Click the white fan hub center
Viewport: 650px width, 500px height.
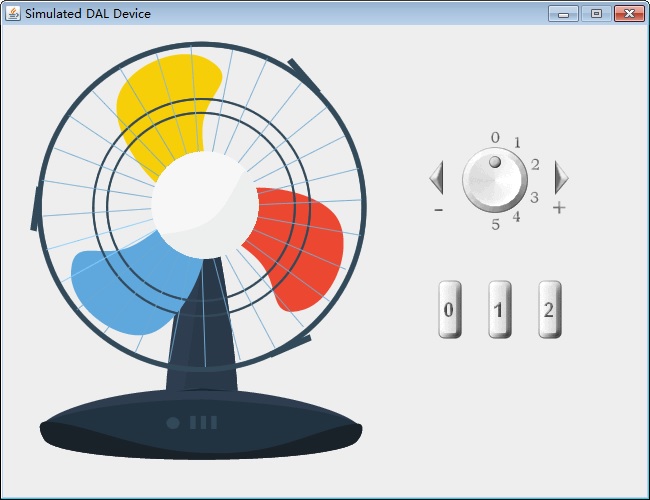coord(205,205)
